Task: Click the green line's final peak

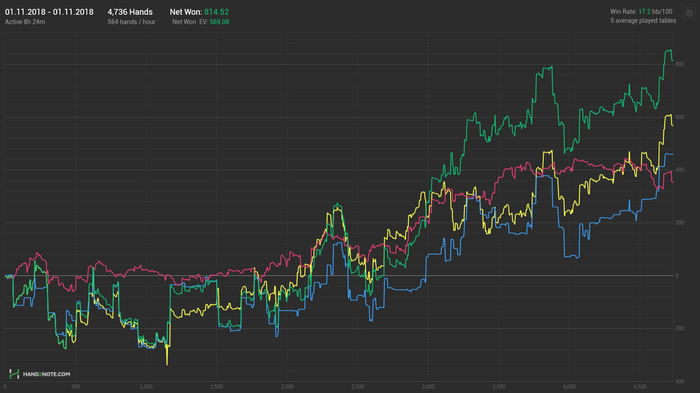Action: tap(669, 50)
